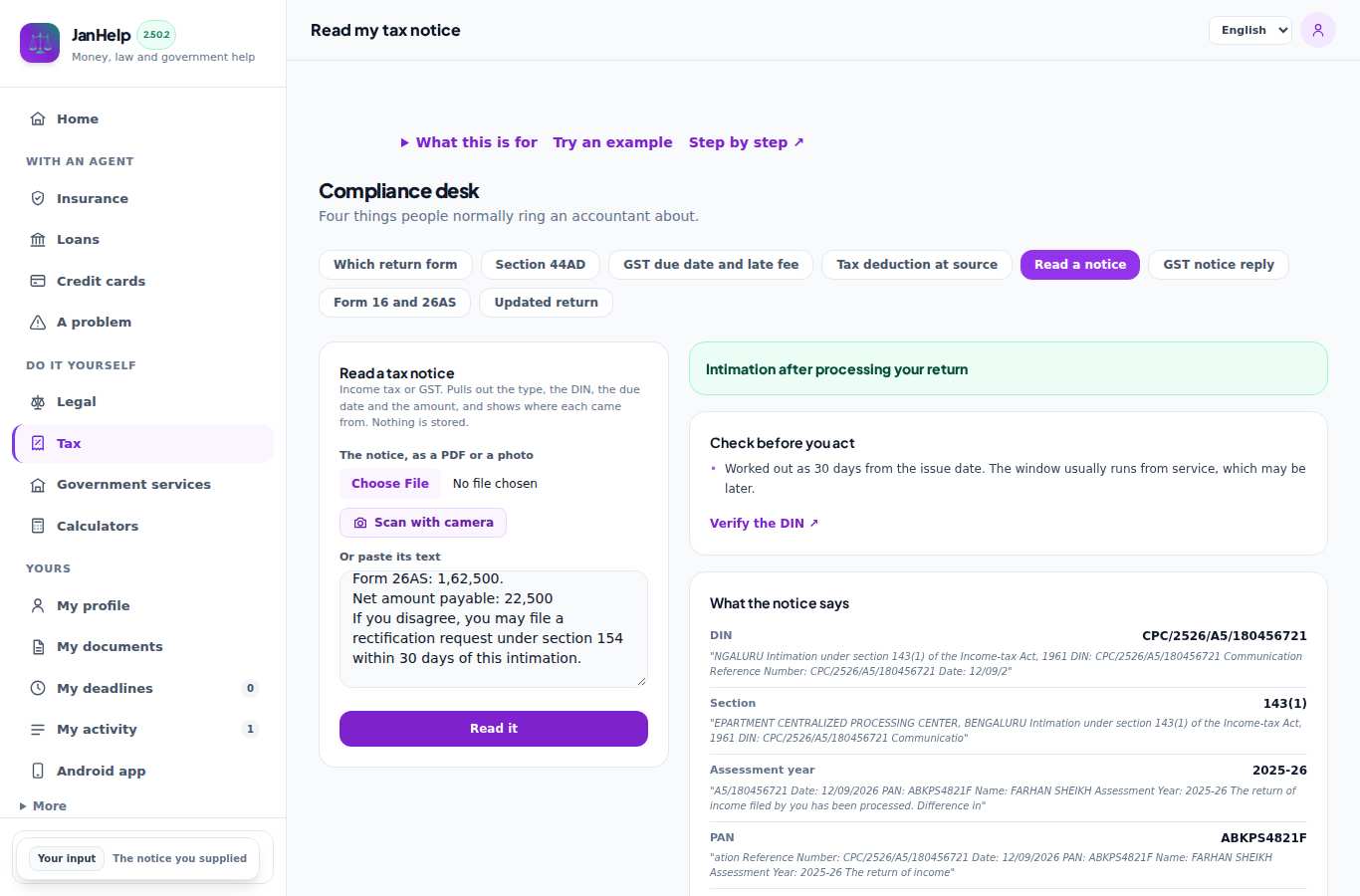This screenshot has height=896, width=1360.
Task: Open the Loans bank icon
Action: coord(38,239)
